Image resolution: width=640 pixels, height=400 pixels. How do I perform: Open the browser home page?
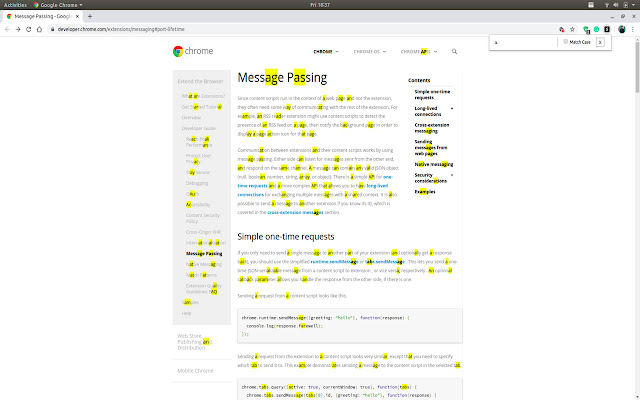[x=39, y=29]
